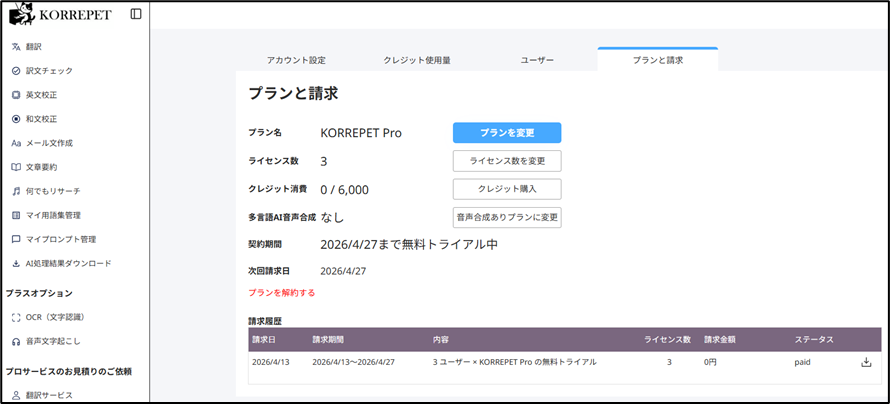Open 訳文チェック from the sidebar
Viewport: 890px width, 404px height.
coord(48,71)
